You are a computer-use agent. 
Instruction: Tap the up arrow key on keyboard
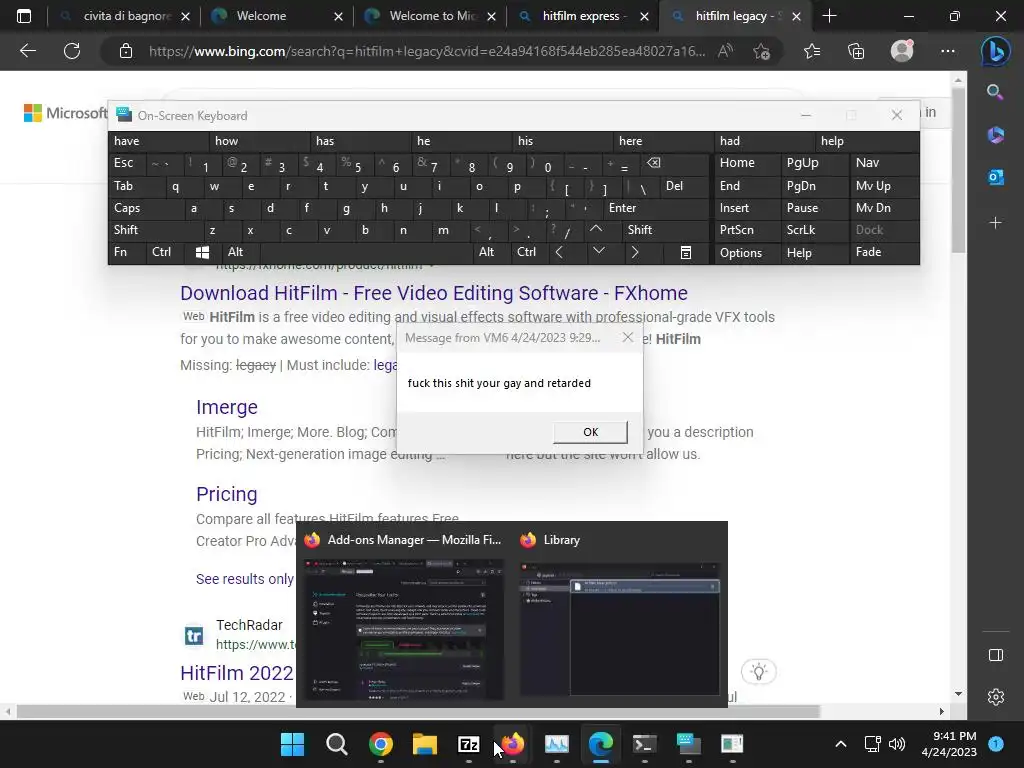point(596,229)
